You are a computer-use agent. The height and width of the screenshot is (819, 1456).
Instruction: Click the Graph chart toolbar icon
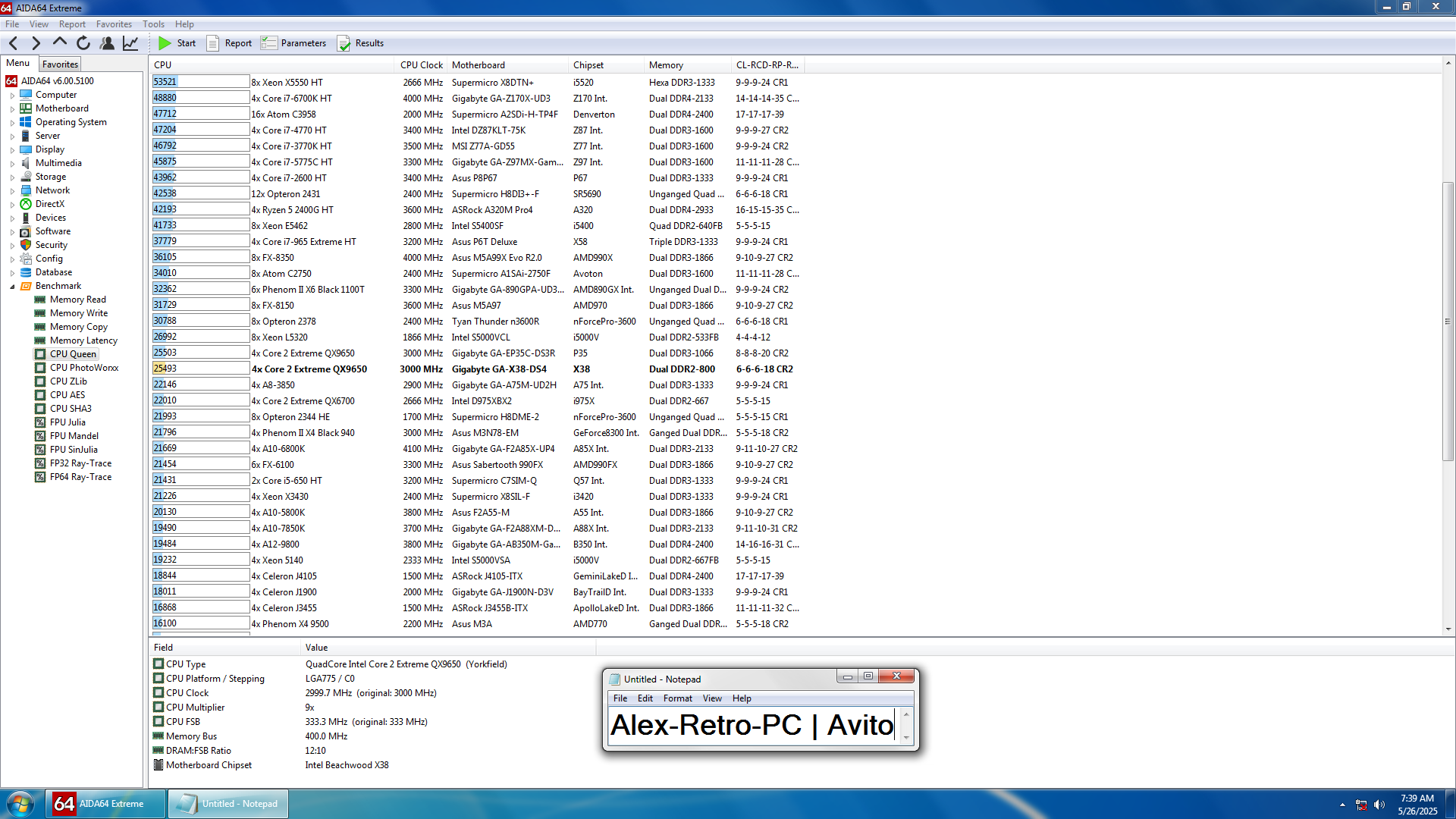(x=130, y=43)
